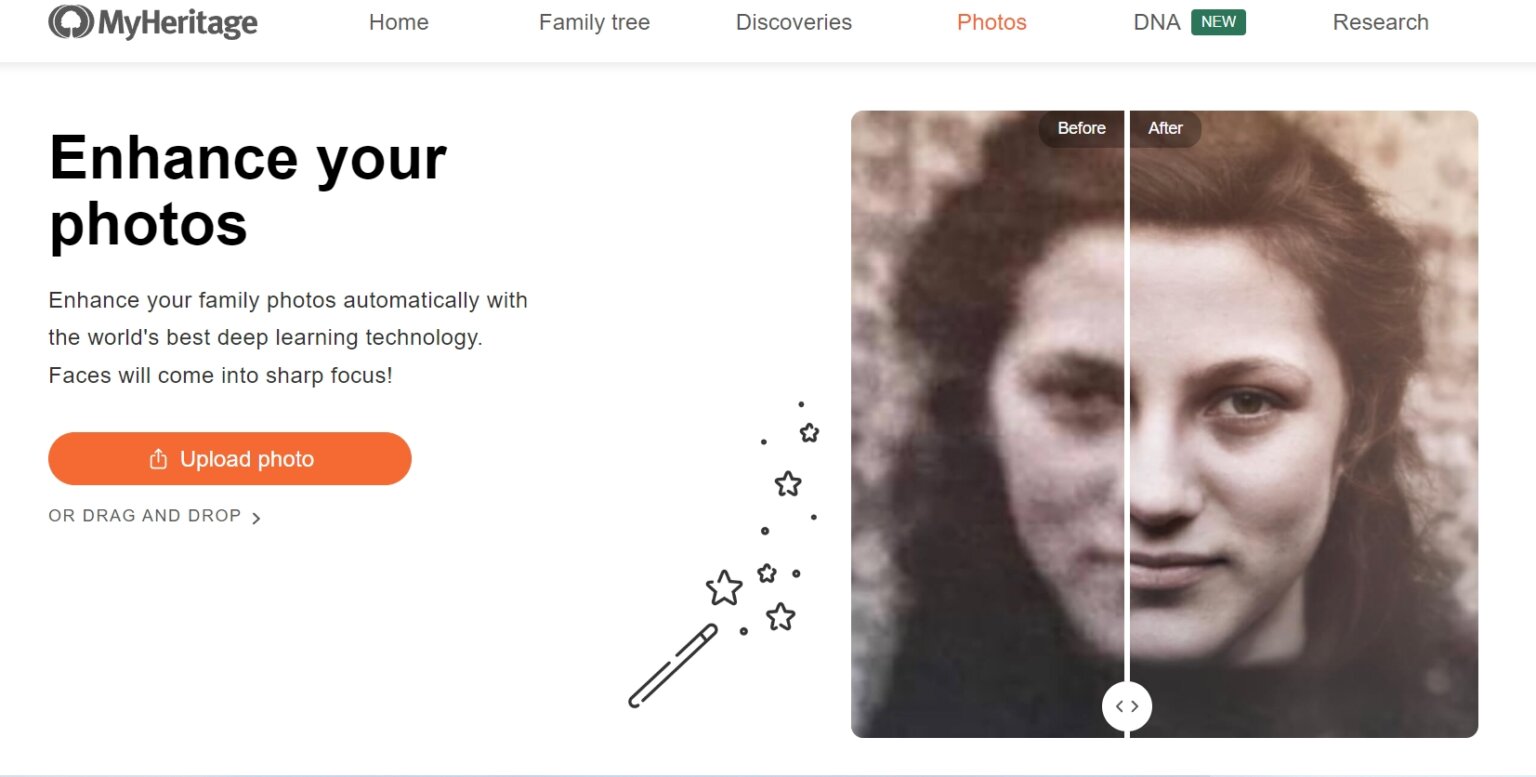
Task: Click the left arrow on the comparison slider handle
Action: tap(1119, 705)
